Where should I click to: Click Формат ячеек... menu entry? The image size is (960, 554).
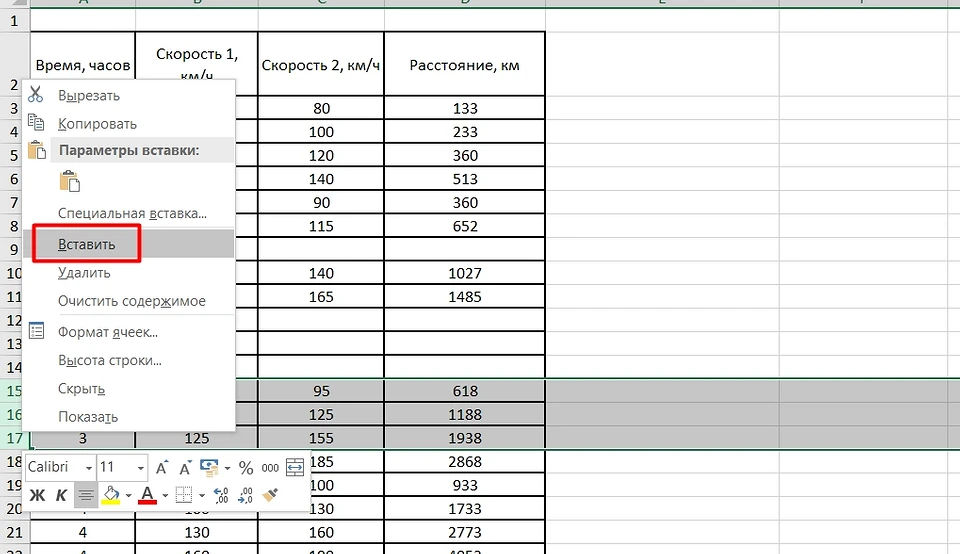click(x=108, y=332)
